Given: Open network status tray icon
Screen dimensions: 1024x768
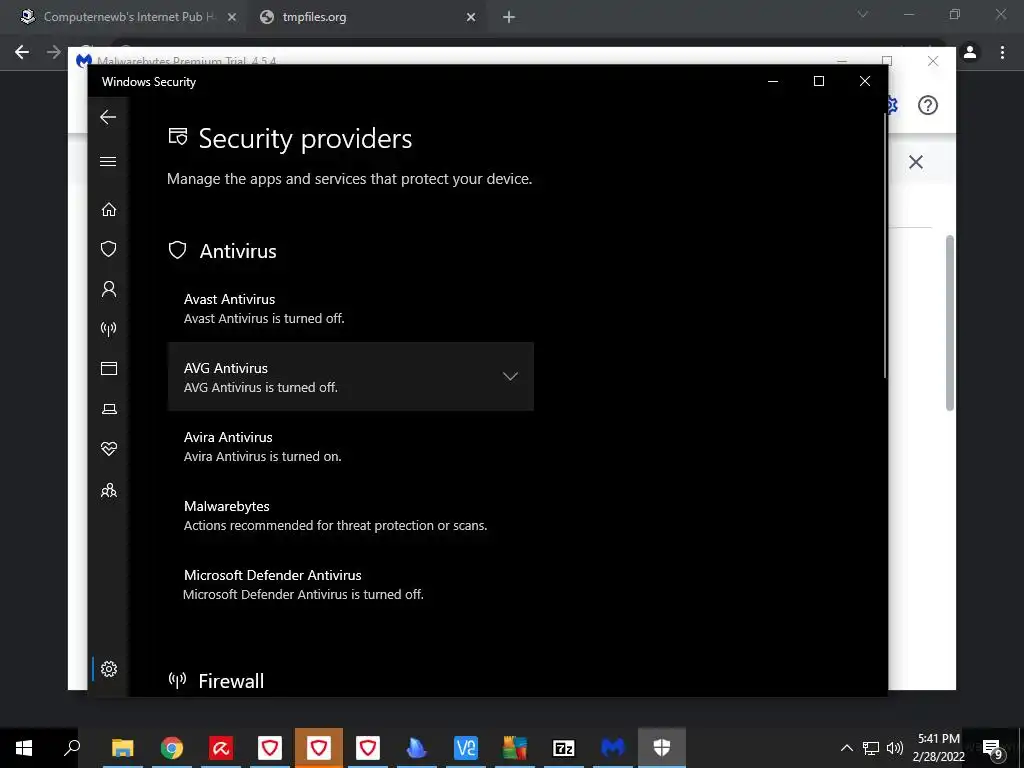Looking at the screenshot, I should [x=871, y=748].
